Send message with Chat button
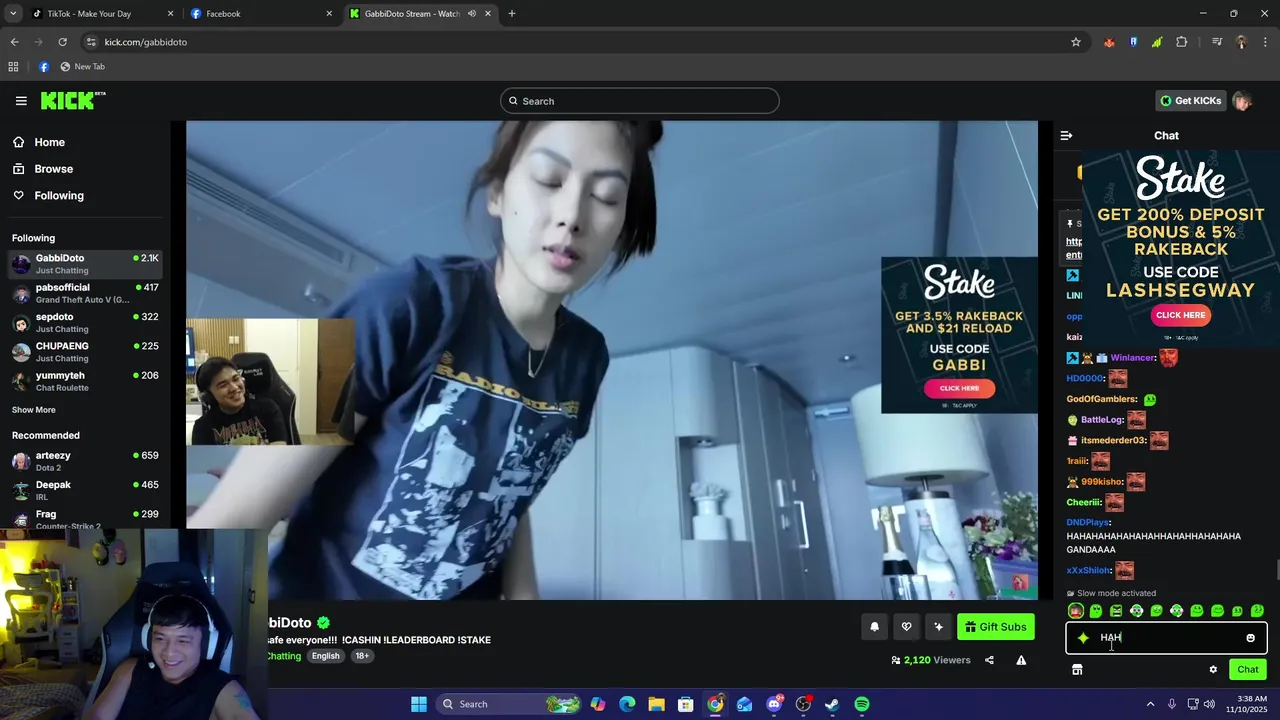1280x720 pixels. coord(1248,670)
